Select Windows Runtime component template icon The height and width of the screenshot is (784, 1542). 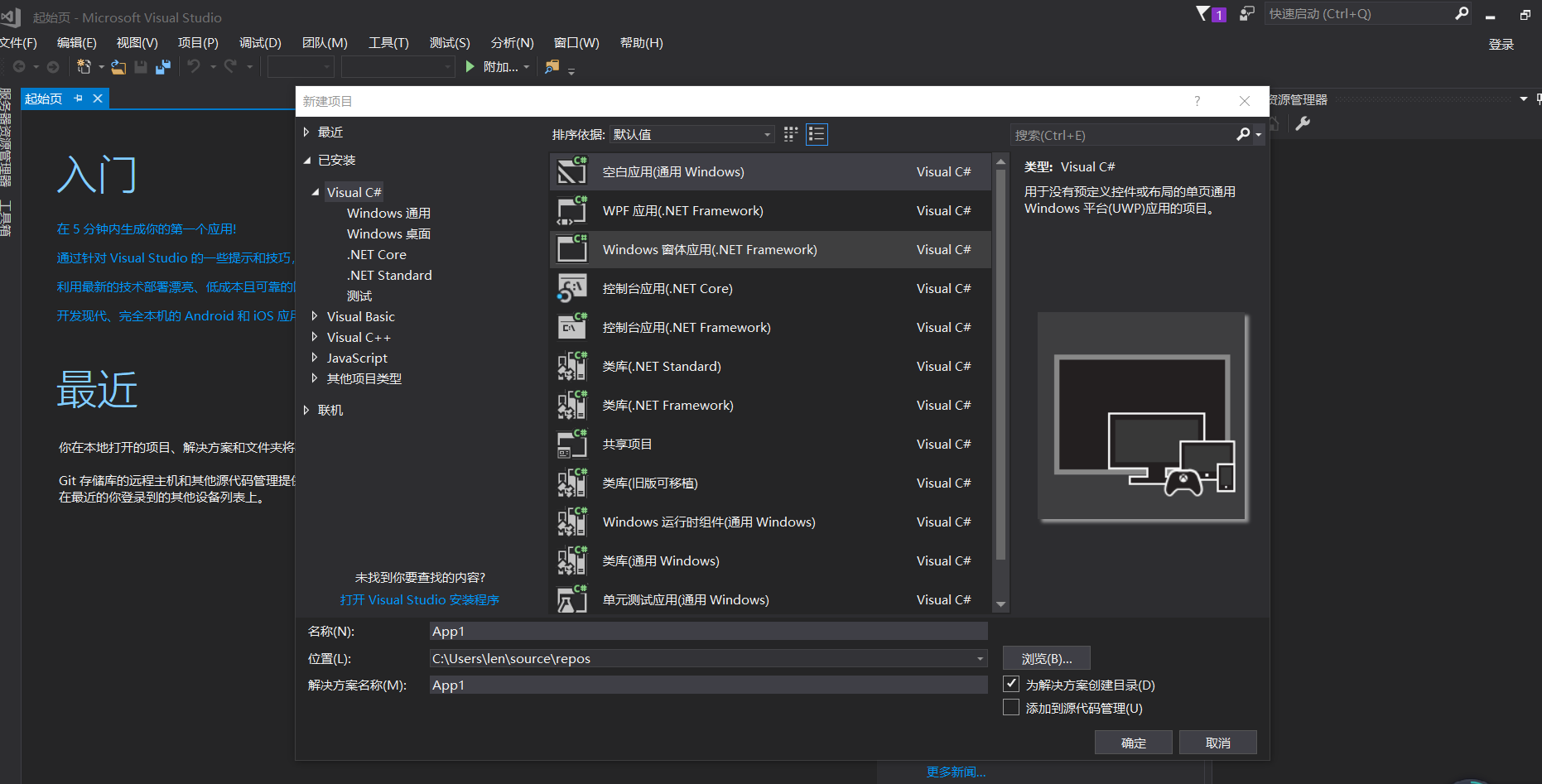572,522
